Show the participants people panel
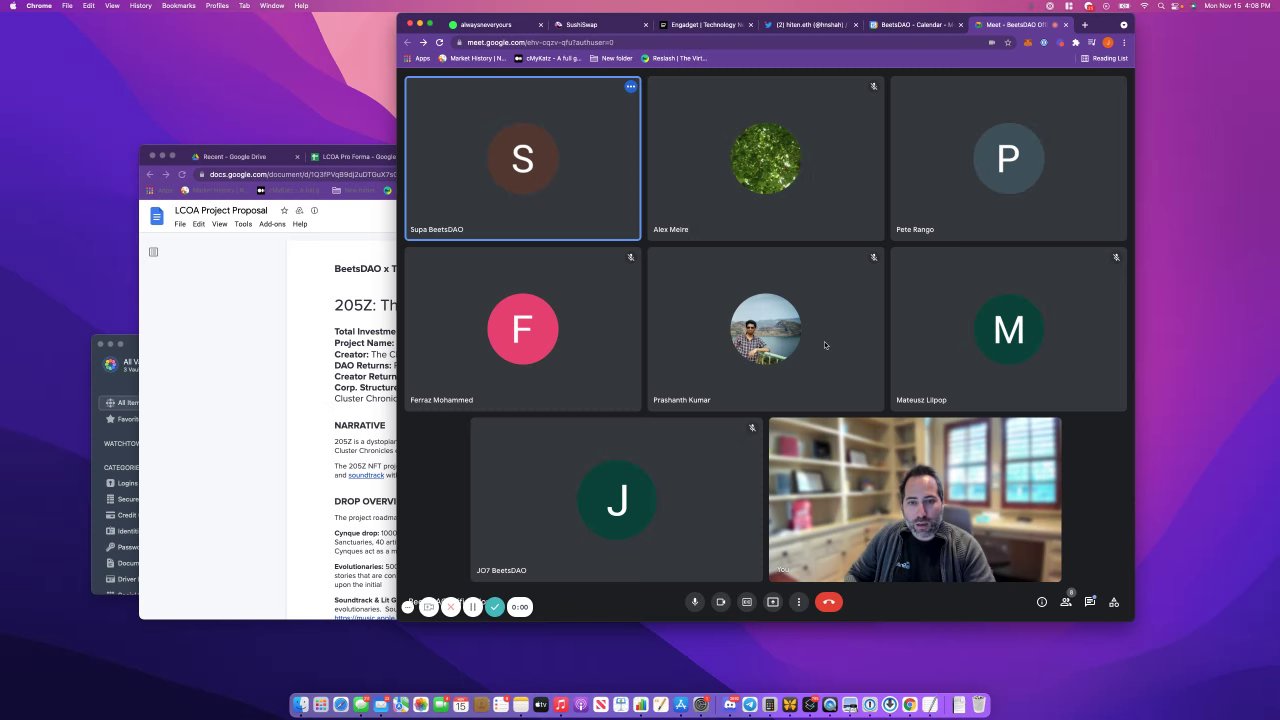The height and width of the screenshot is (720, 1280). point(1066,602)
